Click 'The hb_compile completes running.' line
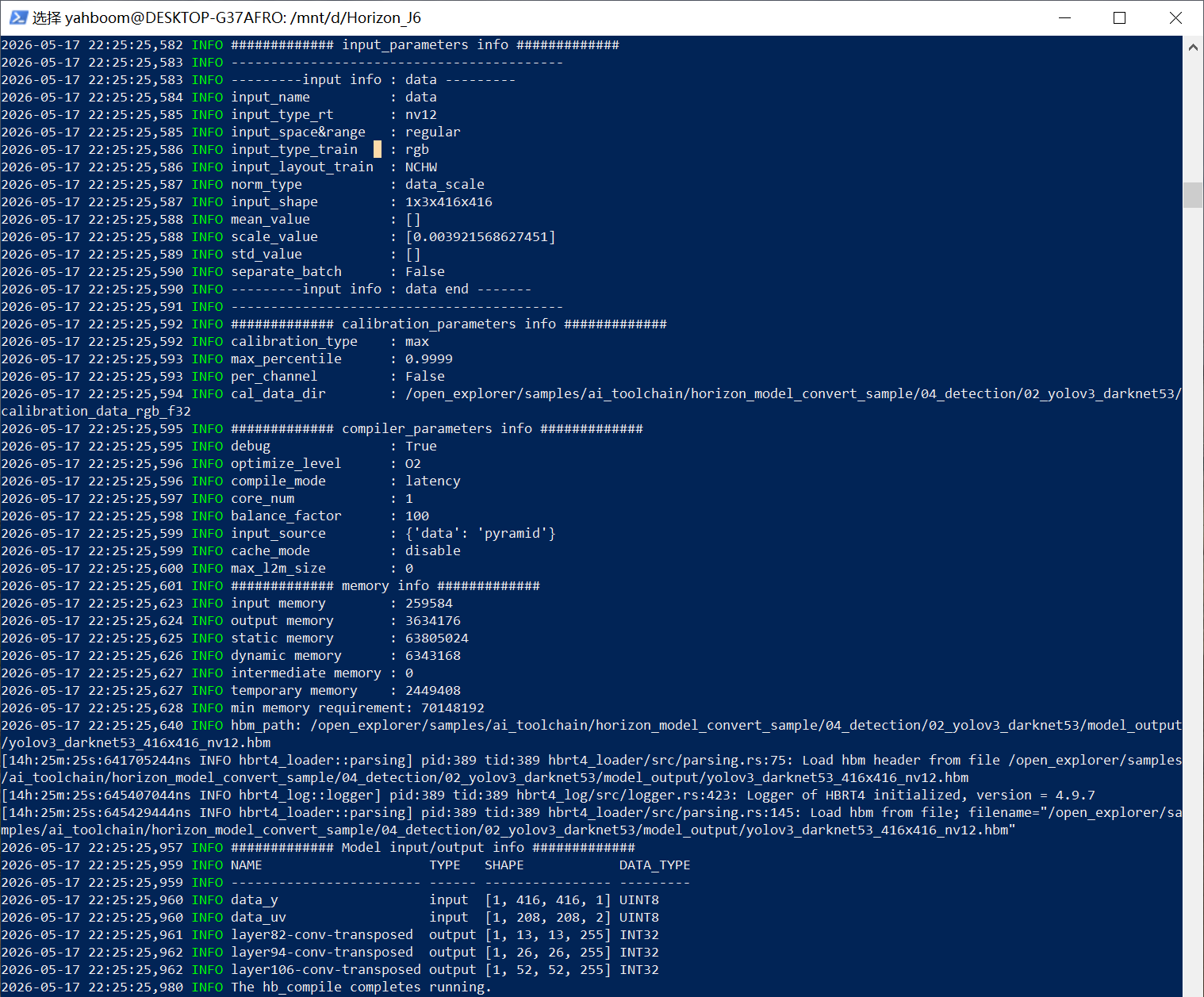This screenshot has width=1204, height=997. click(362, 987)
